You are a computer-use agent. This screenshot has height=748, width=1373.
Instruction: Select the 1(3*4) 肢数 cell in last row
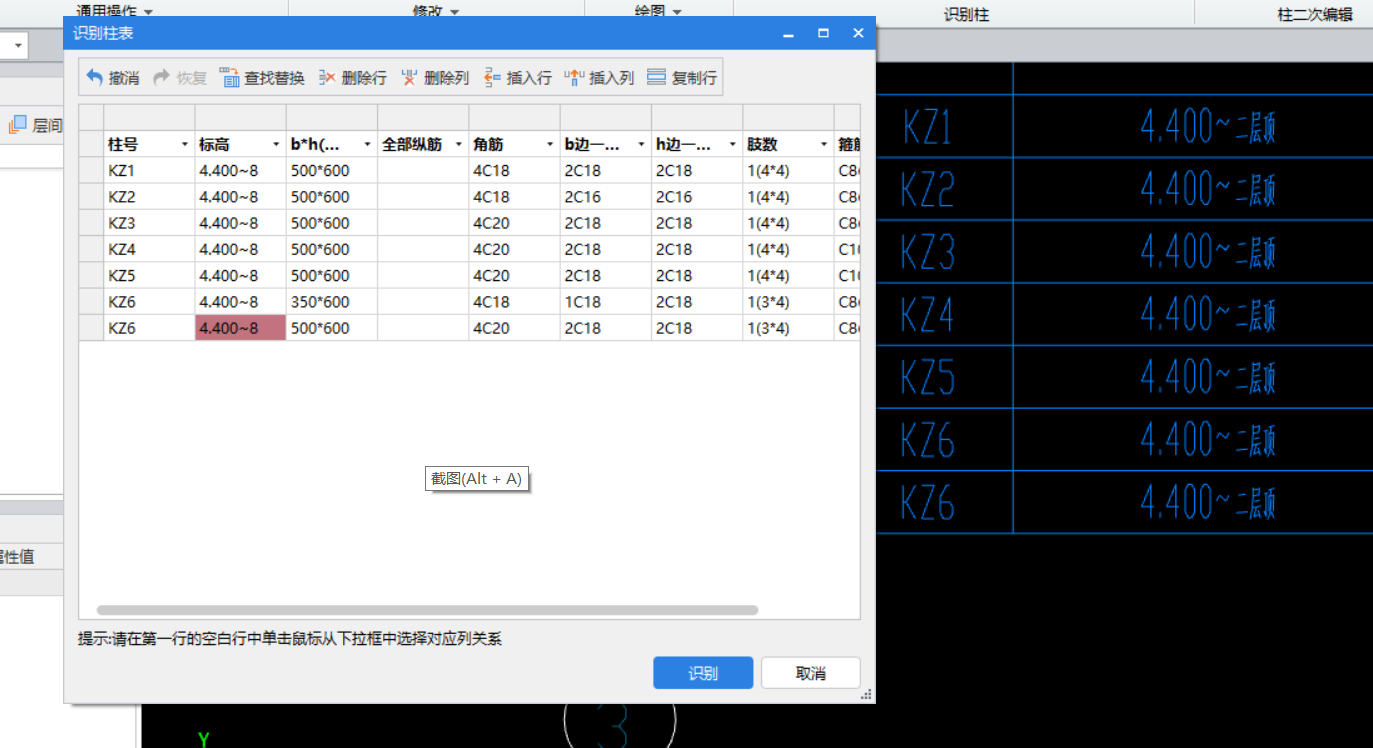pos(788,328)
